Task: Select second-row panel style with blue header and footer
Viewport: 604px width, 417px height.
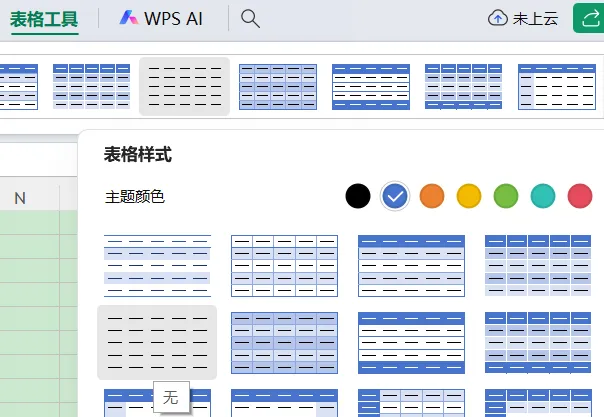Action: [411, 343]
